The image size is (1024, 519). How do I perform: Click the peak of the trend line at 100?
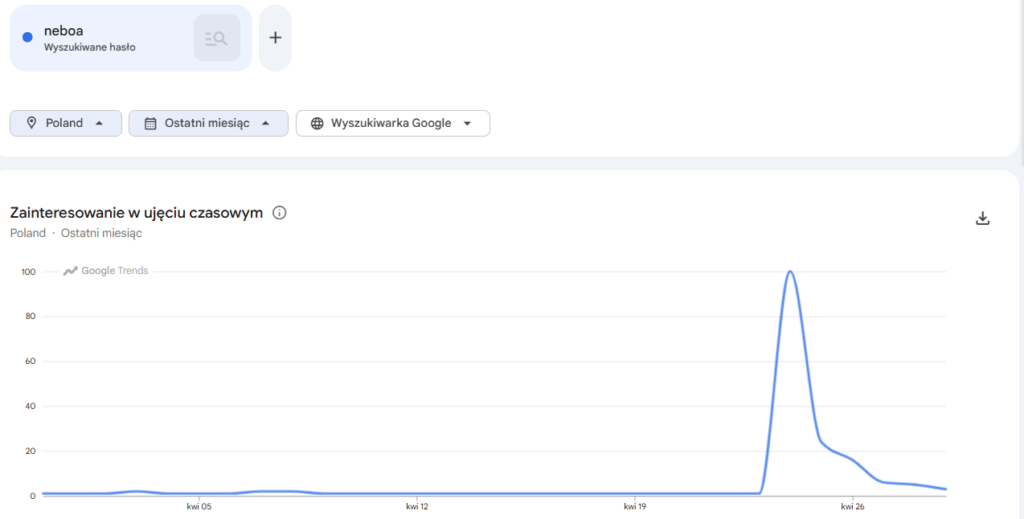pos(790,272)
